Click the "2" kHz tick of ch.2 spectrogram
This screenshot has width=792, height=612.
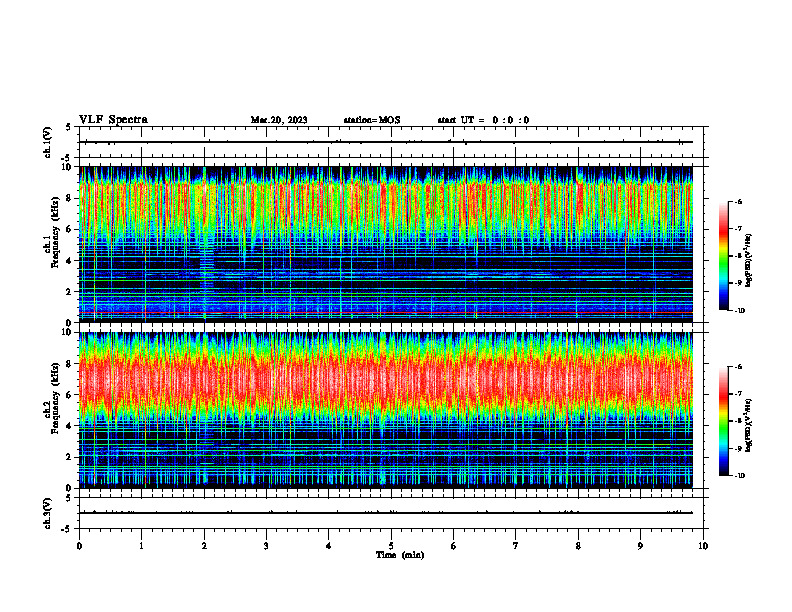(70, 457)
